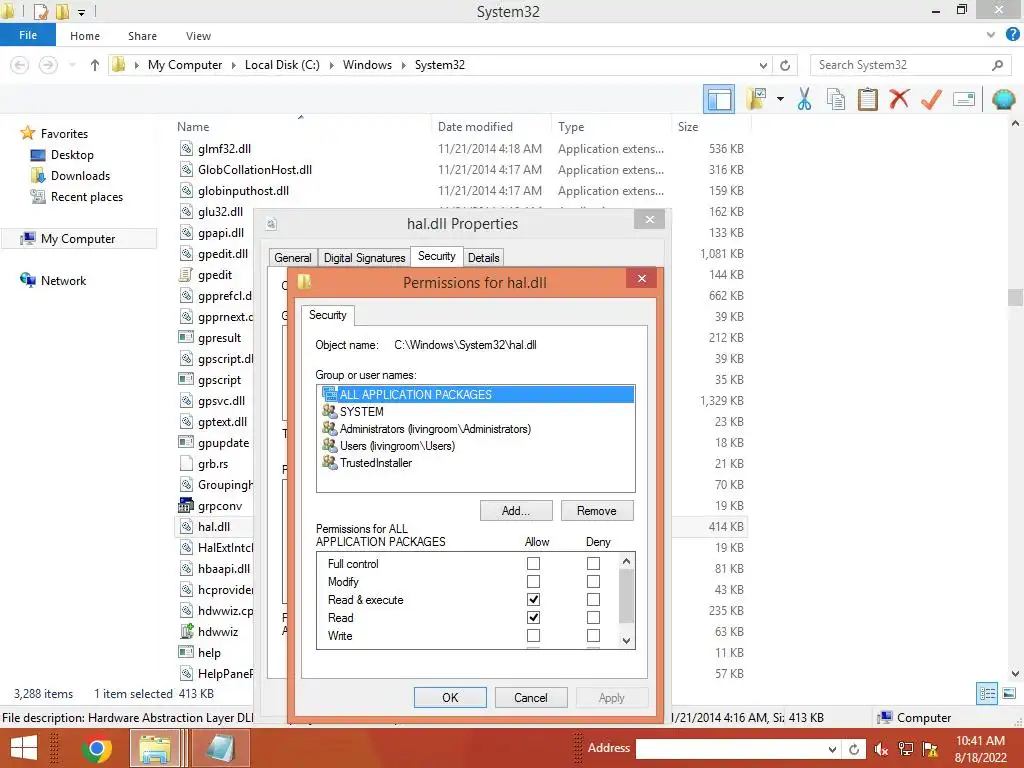Click the envelope email icon in toolbar
The width and height of the screenshot is (1024, 768).
[963, 100]
